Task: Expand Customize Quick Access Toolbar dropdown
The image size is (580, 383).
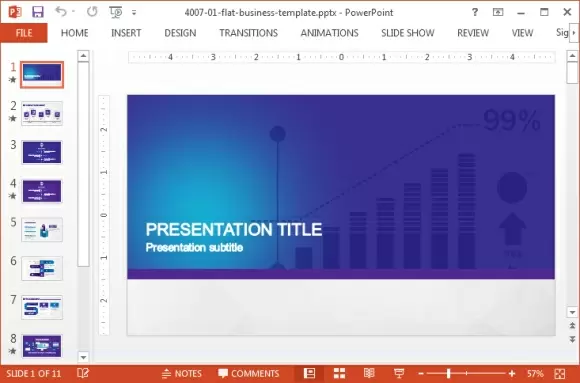Action: (x=134, y=13)
